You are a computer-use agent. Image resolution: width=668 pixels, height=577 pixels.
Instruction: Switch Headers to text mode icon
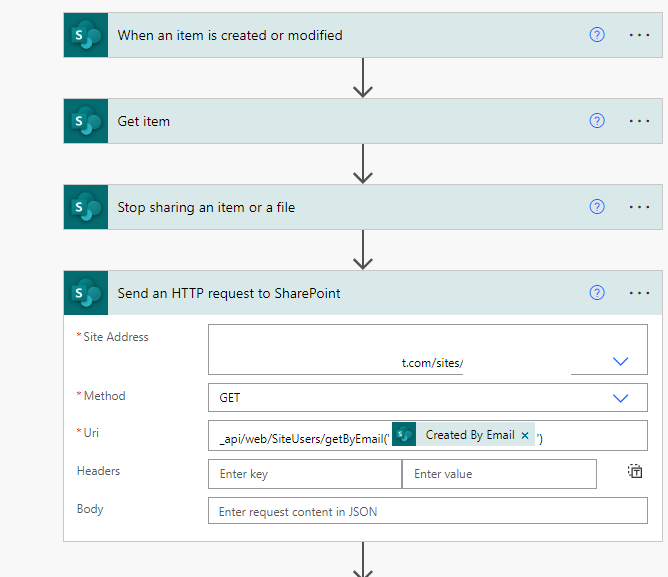(x=635, y=471)
